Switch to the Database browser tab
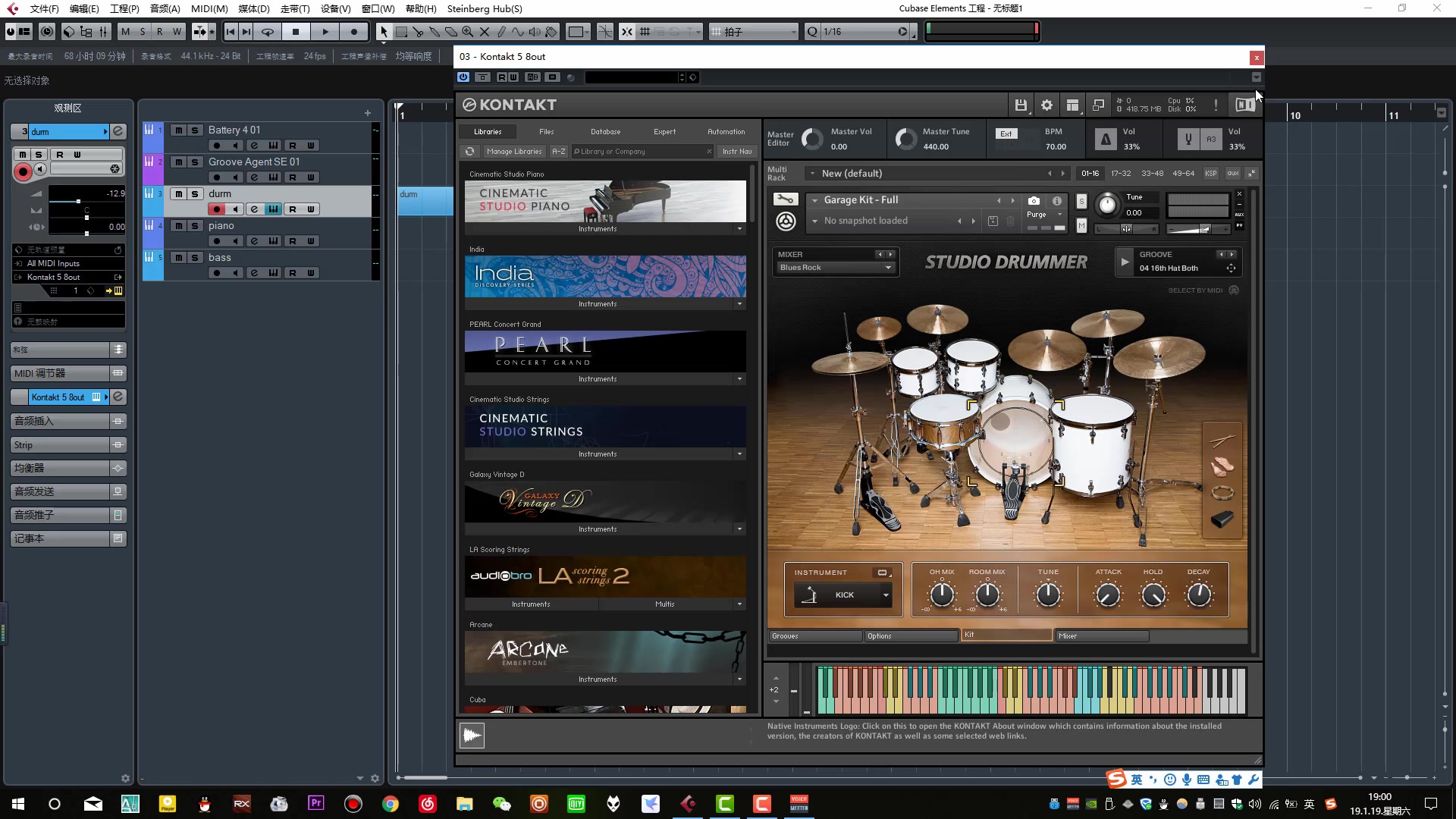The image size is (1456, 819). click(605, 132)
